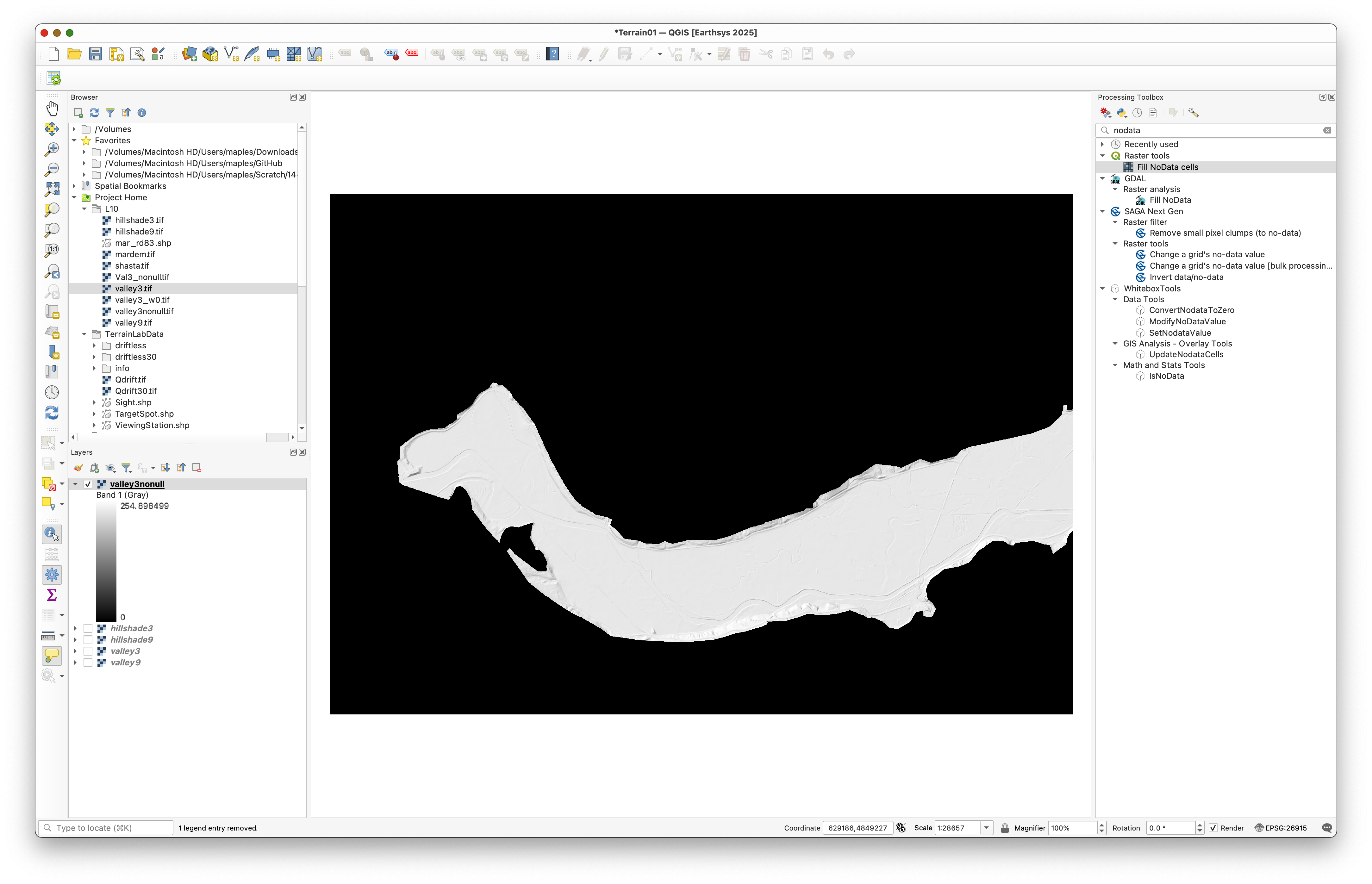The image size is (1372, 884).
Task: Open the Scale dropdown arrow
Action: click(986, 828)
